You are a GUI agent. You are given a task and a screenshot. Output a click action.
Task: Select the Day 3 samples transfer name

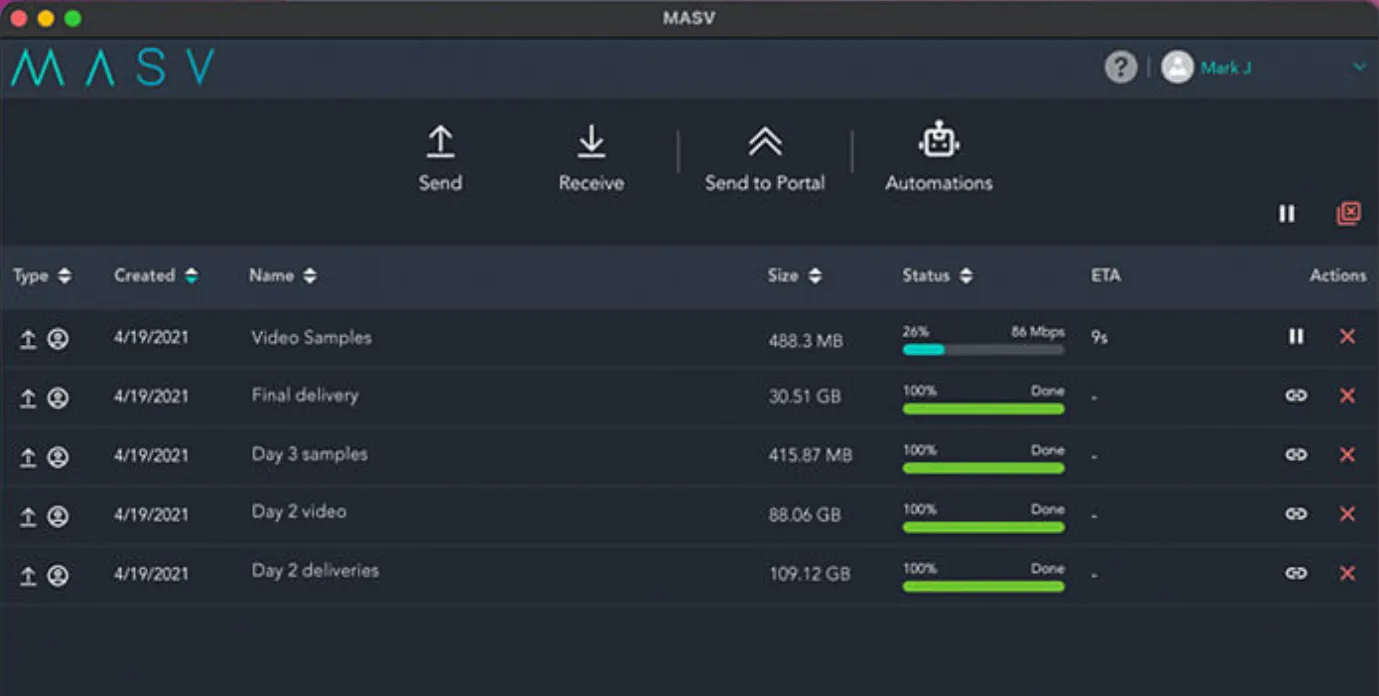pos(309,454)
